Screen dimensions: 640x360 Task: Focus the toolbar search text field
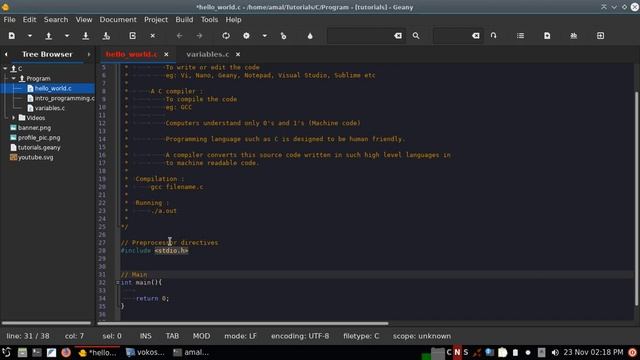(359, 36)
